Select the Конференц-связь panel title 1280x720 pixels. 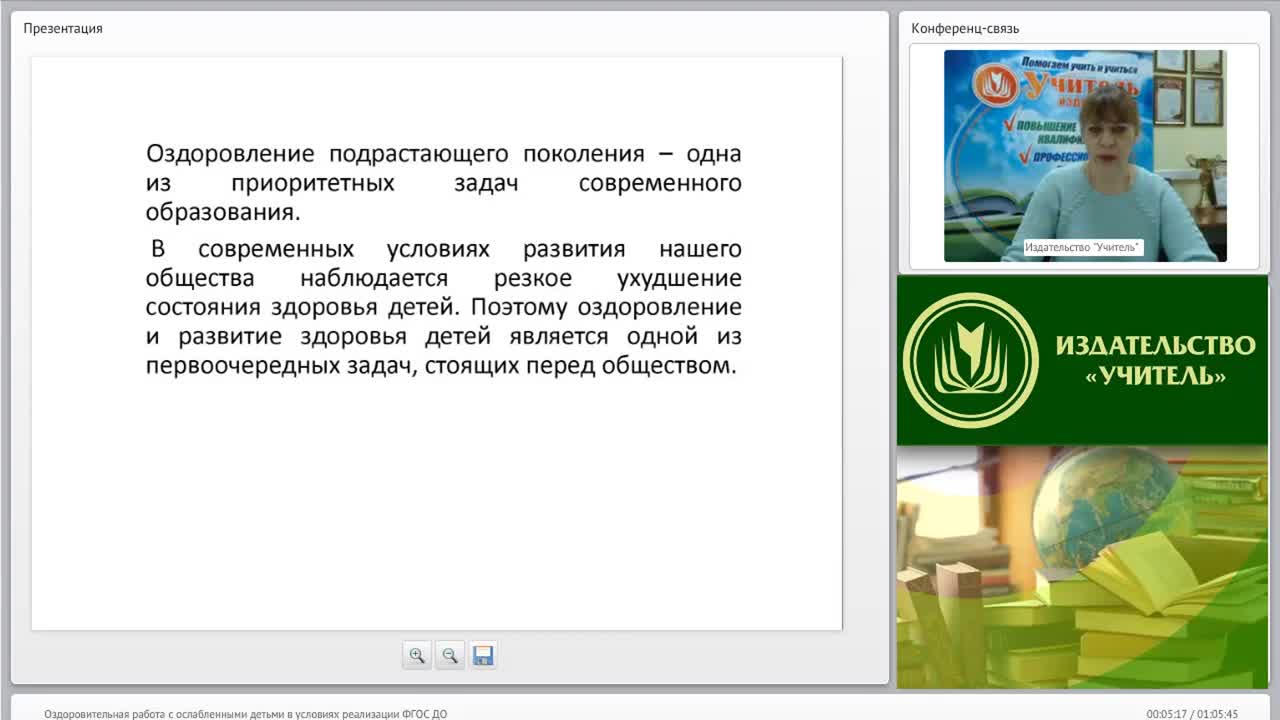coord(965,28)
